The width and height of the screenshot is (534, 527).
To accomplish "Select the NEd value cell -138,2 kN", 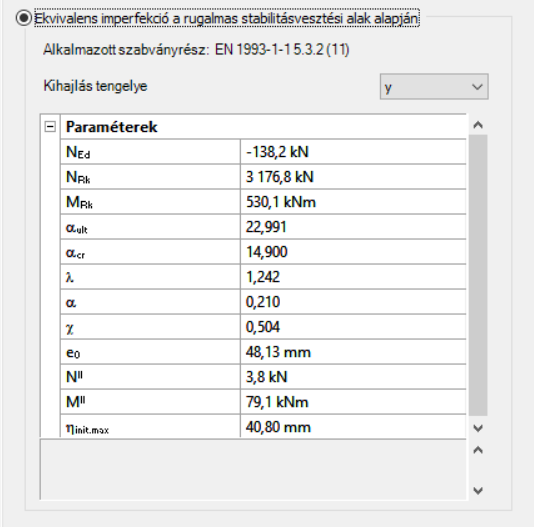I will [x=353, y=152].
